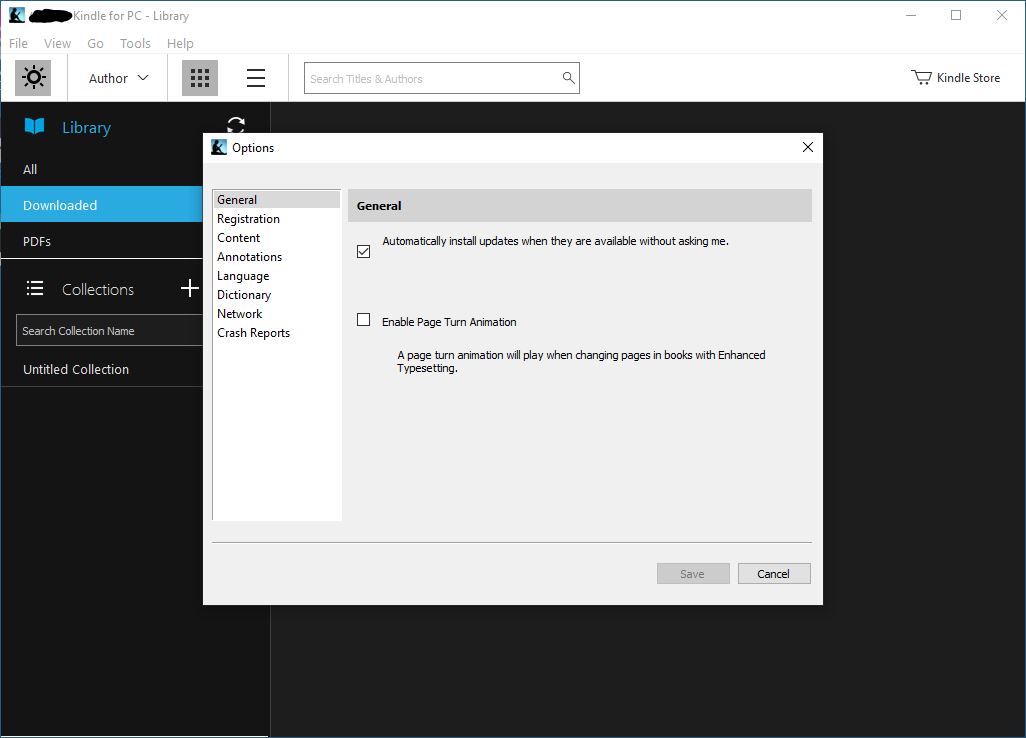
Task: Open the Help menu
Action: pyautogui.click(x=180, y=43)
